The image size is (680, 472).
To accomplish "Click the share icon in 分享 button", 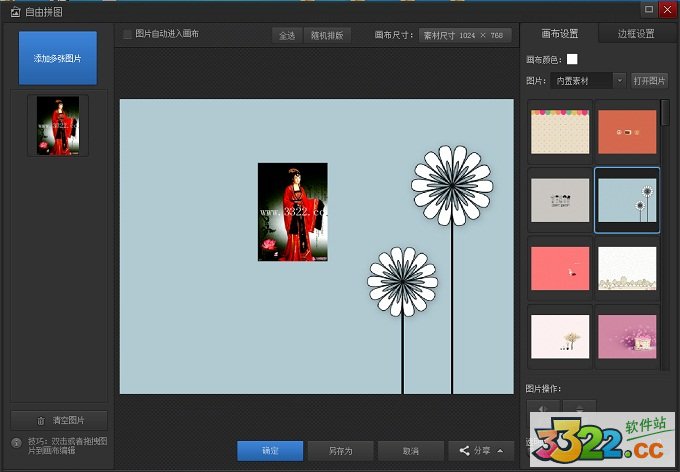I will point(463,450).
